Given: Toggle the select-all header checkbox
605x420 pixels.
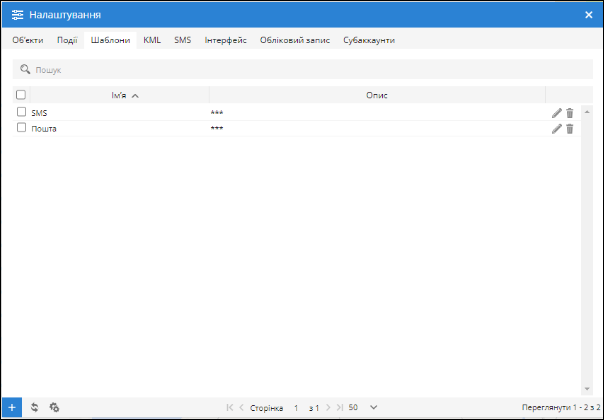Looking at the screenshot, I should (x=21, y=94).
